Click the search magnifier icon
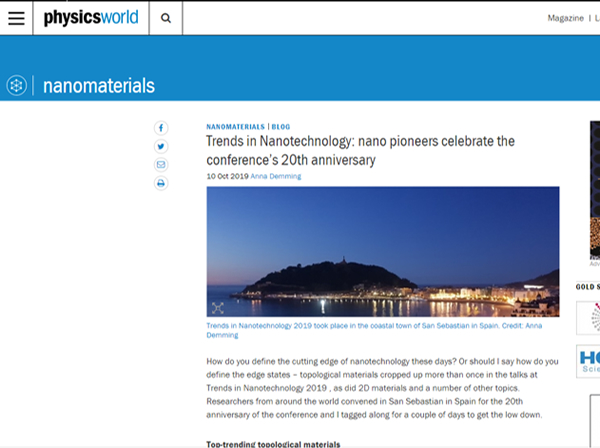Viewport: 600px width, 448px height. (166, 18)
